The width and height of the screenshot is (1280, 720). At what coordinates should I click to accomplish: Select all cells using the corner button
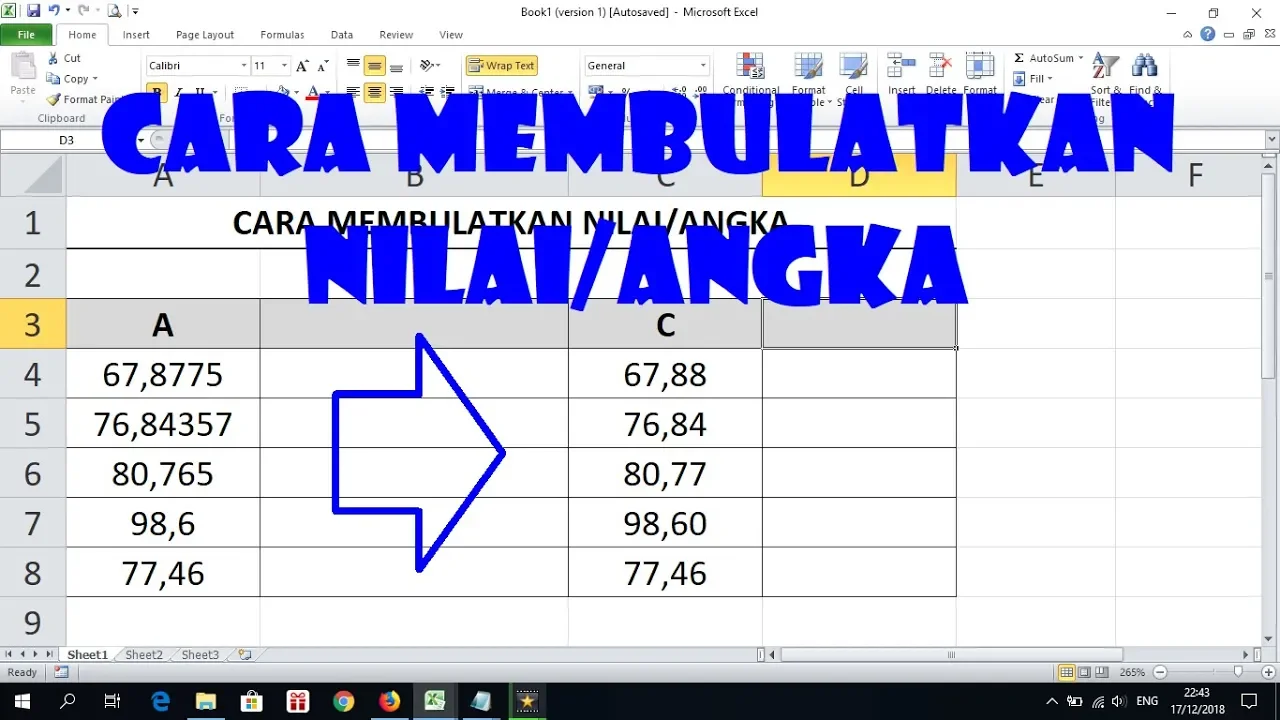33,176
